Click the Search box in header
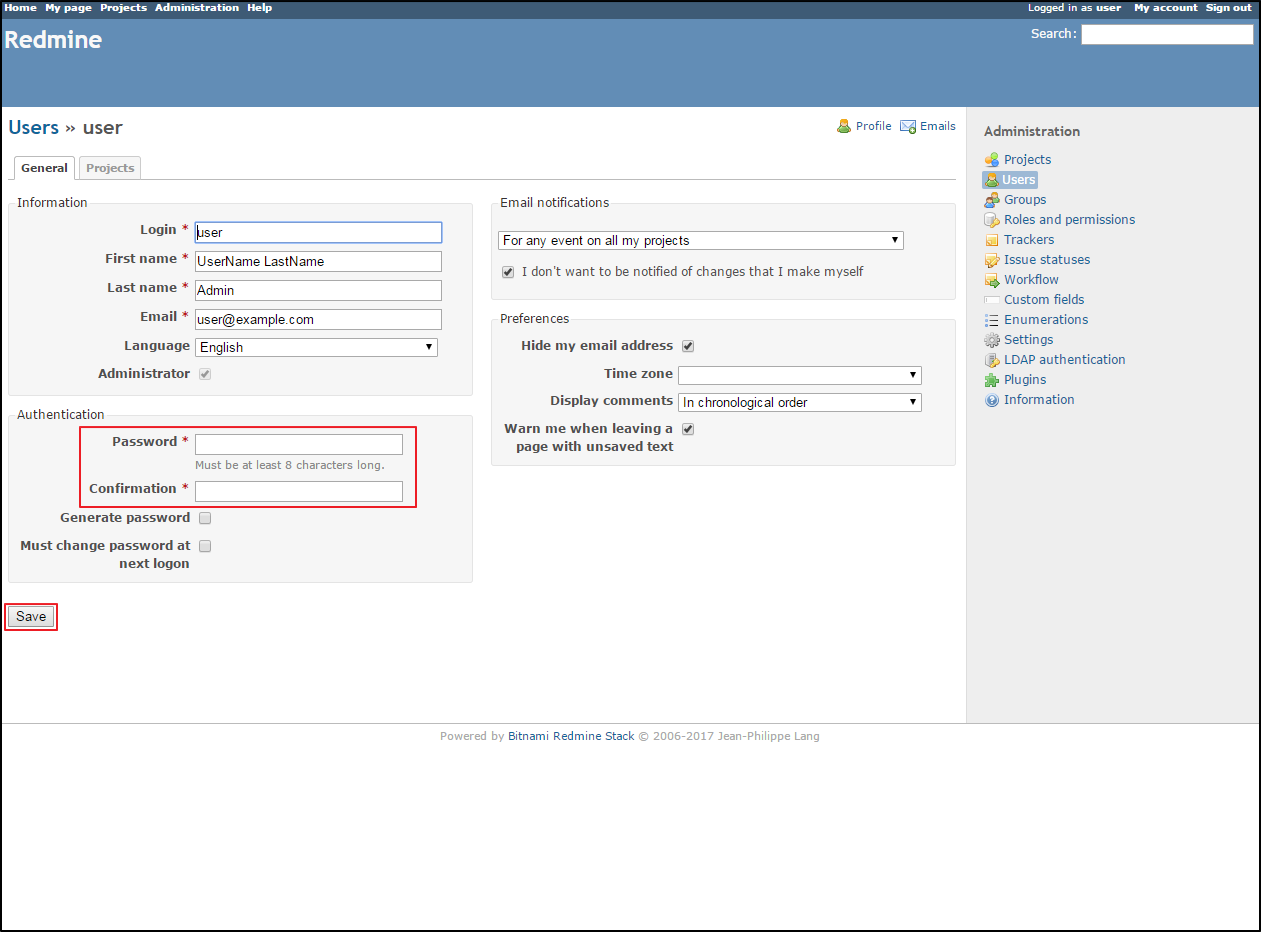 tap(1167, 34)
